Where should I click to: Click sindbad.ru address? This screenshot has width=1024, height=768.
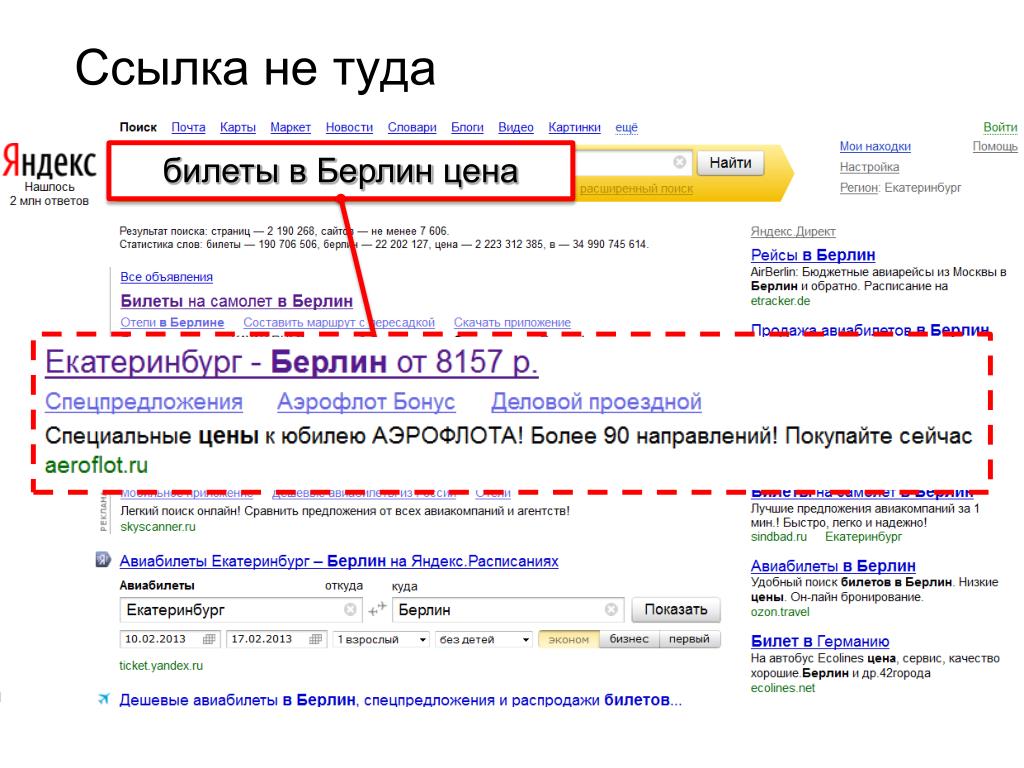coord(778,537)
